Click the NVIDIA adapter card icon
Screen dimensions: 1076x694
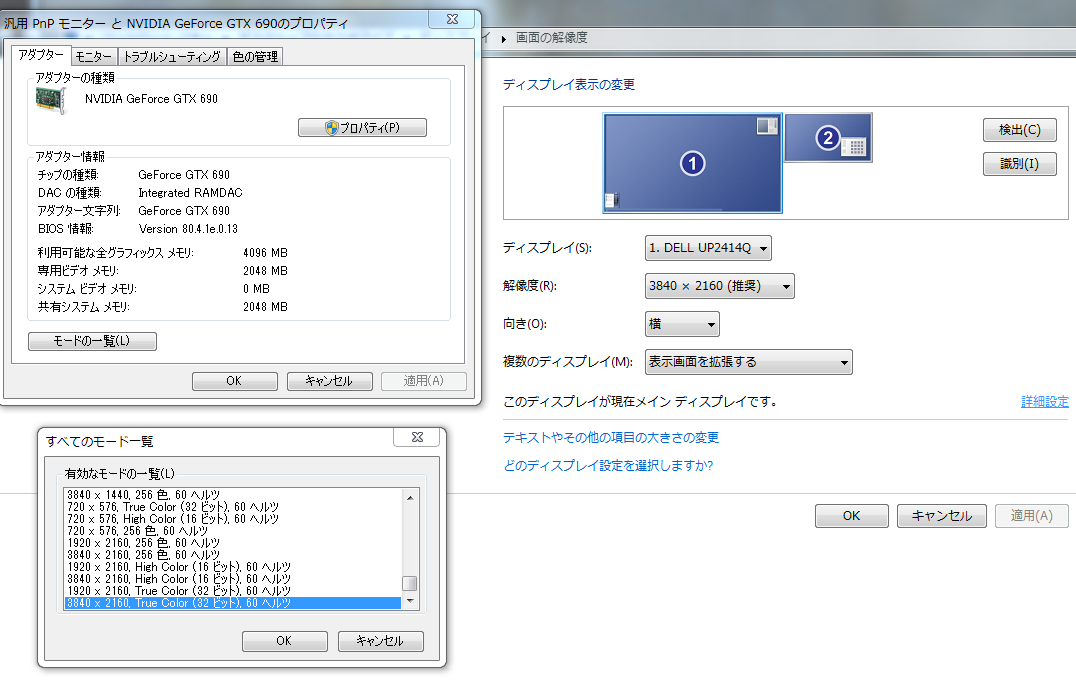pos(51,100)
